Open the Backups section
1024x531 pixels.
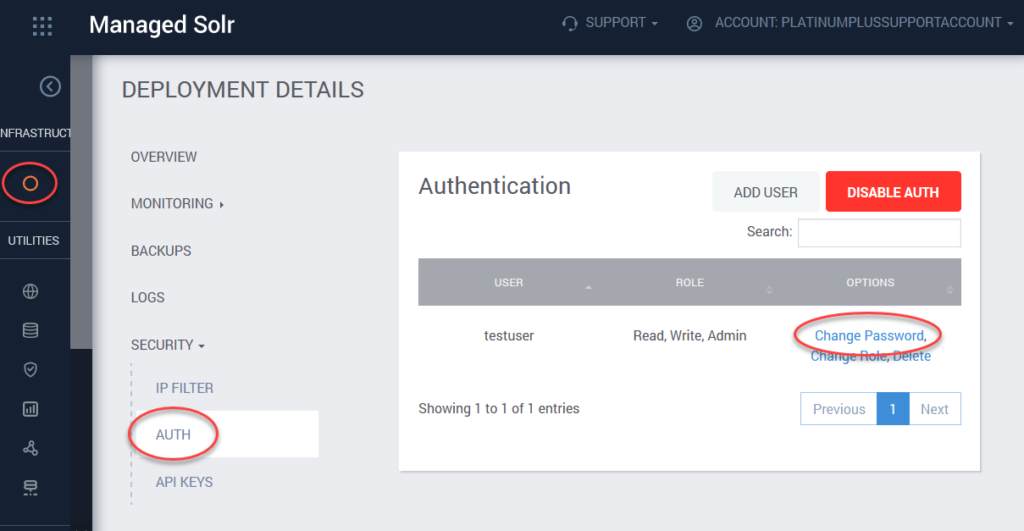[x=161, y=251]
